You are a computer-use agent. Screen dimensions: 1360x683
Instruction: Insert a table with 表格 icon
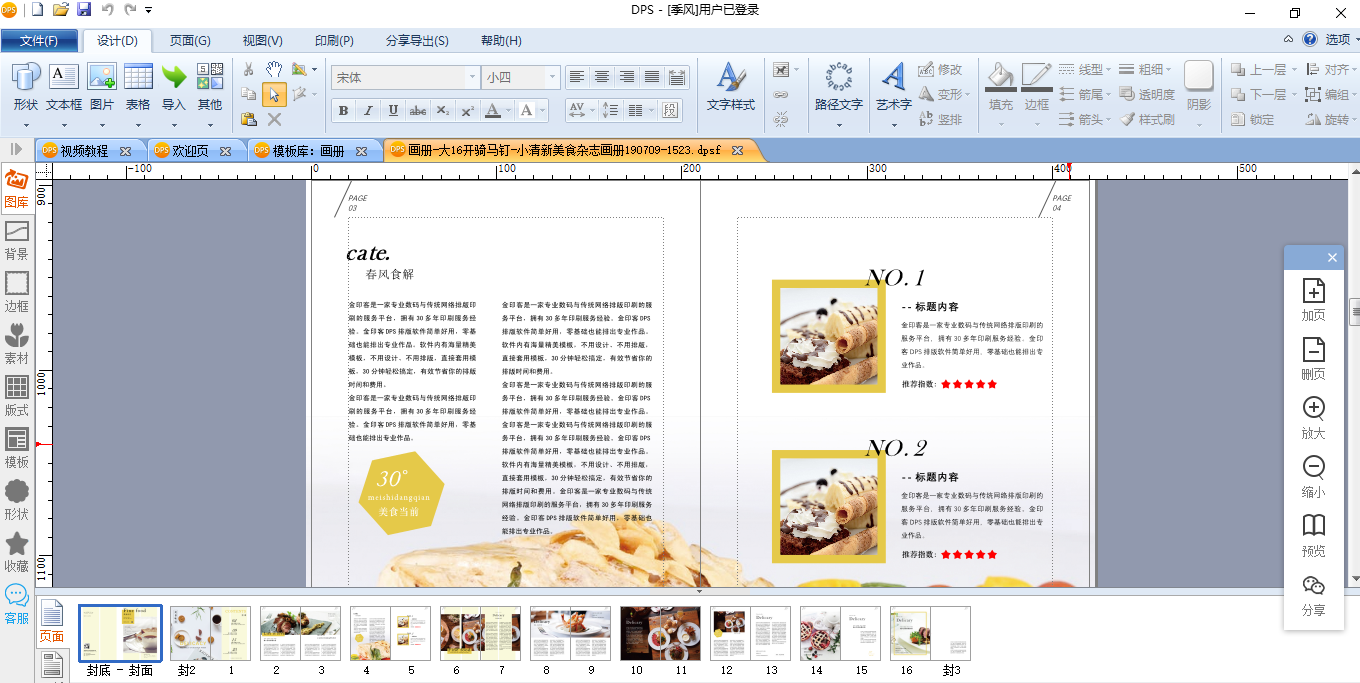click(138, 87)
